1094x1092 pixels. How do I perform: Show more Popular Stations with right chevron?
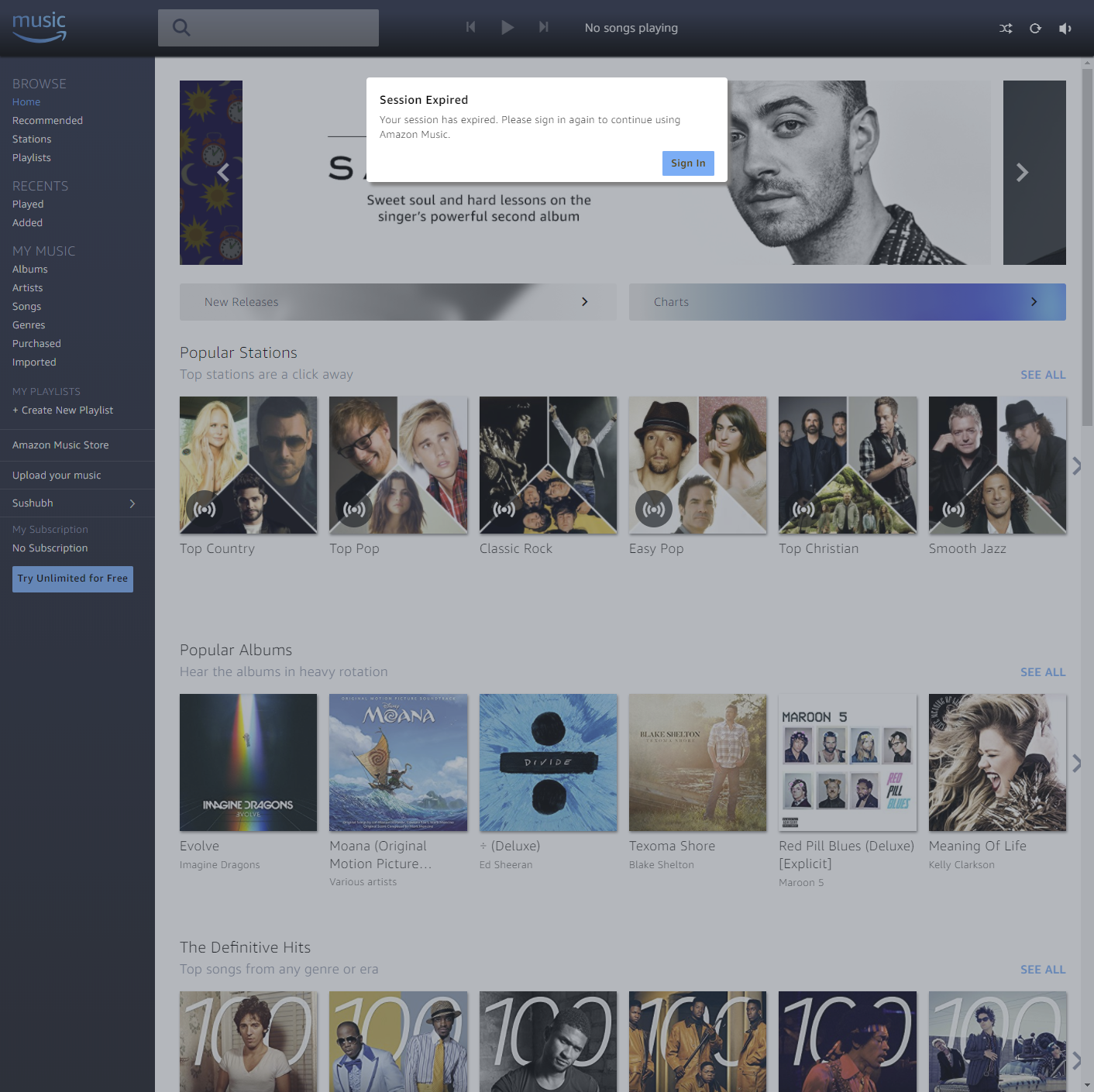point(1076,465)
